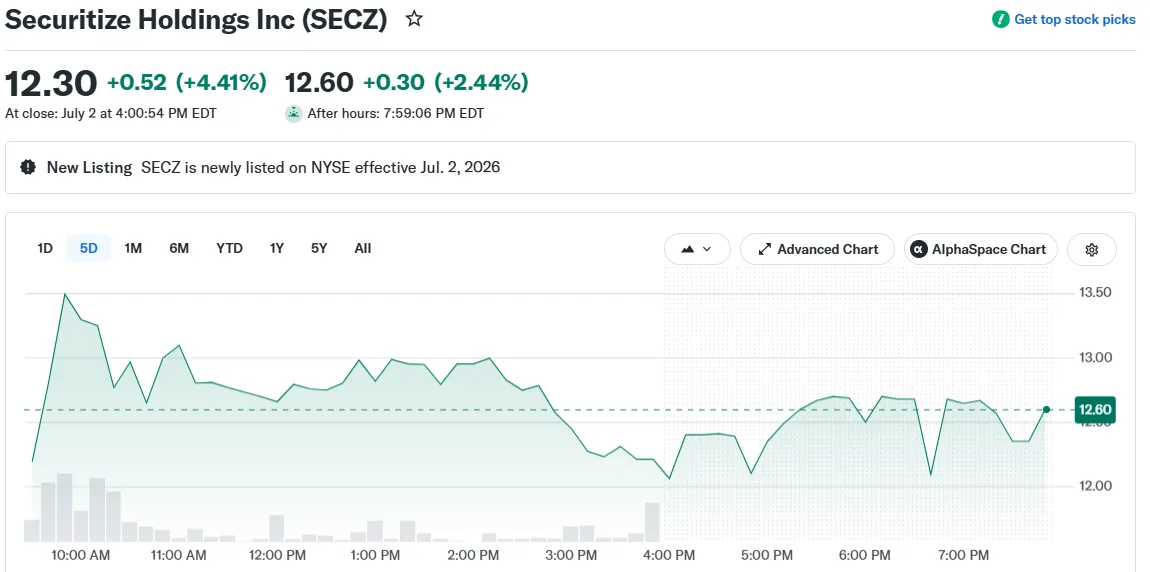This screenshot has width=1150, height=572.
Task: Follow the Get top stock picks link
Action: coord(1074,20)
